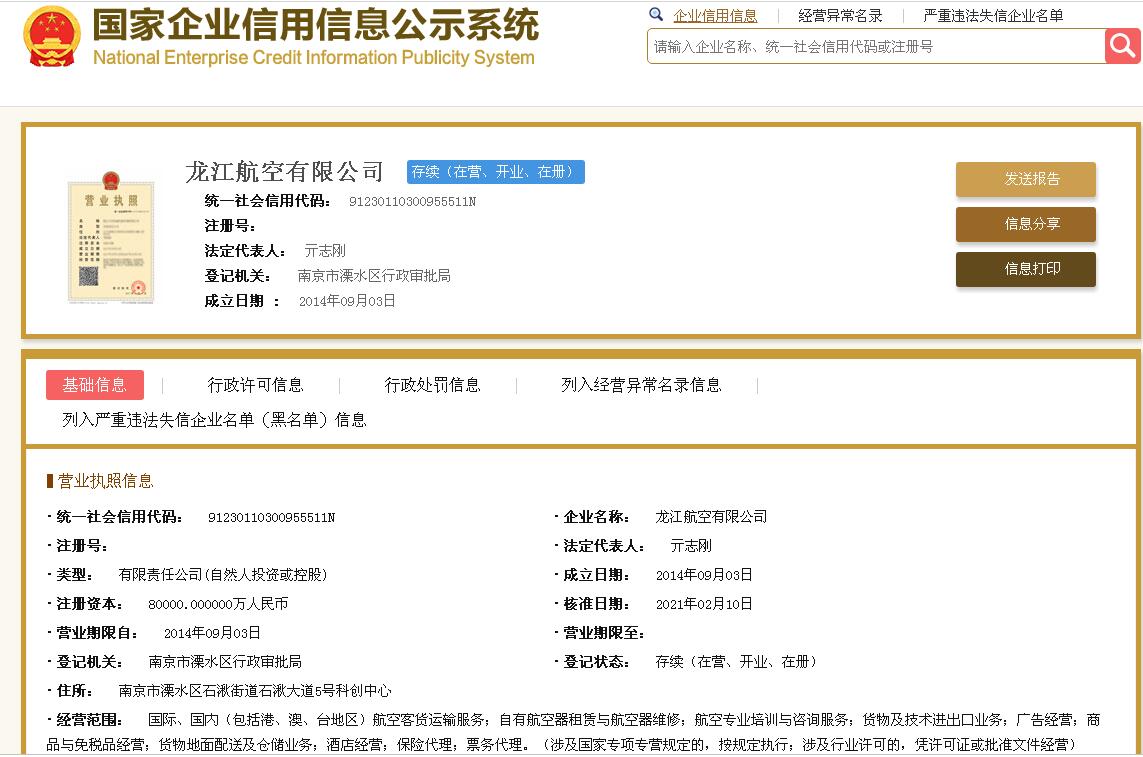Switch to the 行政处罚信息 tab
Image resolution: width=1143 pixels, height=757 pixels.
coord(432,385)
